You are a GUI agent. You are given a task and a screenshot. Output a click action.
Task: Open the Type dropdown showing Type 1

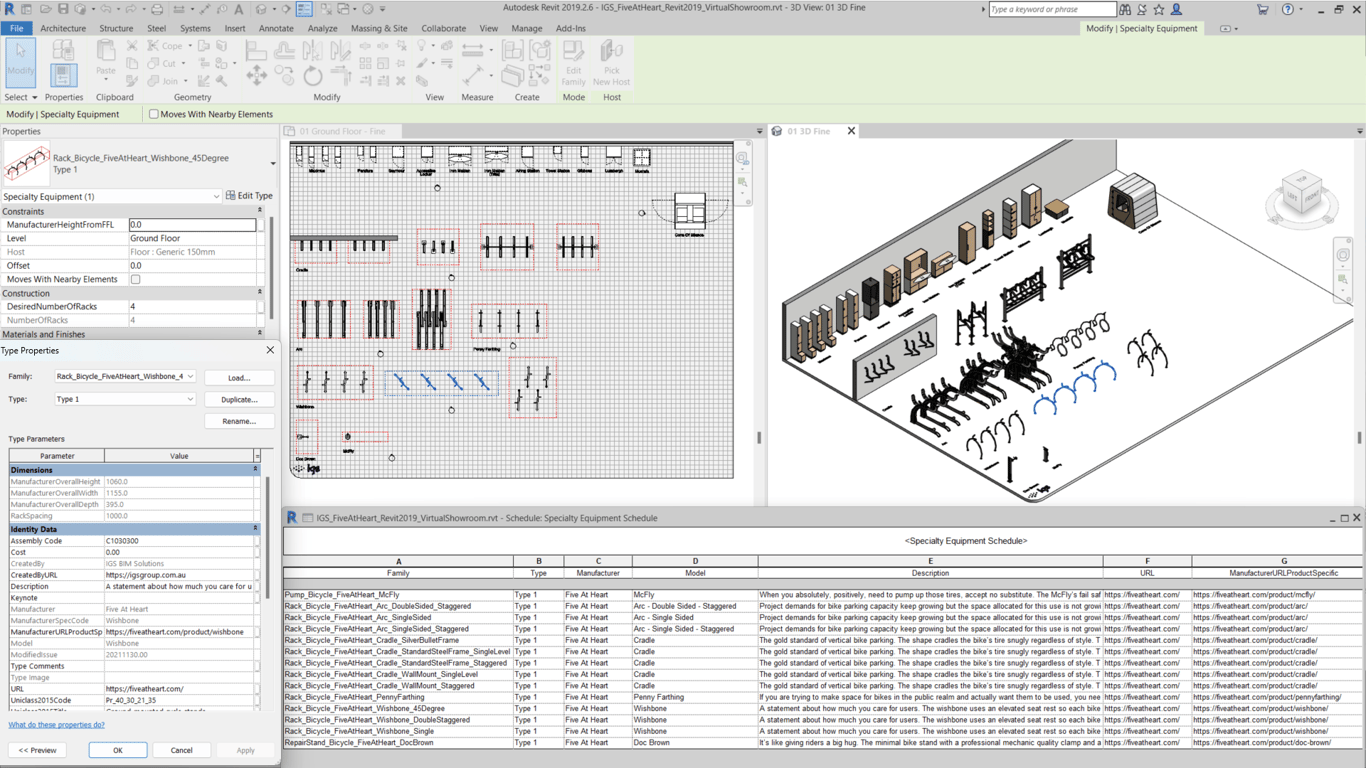(190, 399)
